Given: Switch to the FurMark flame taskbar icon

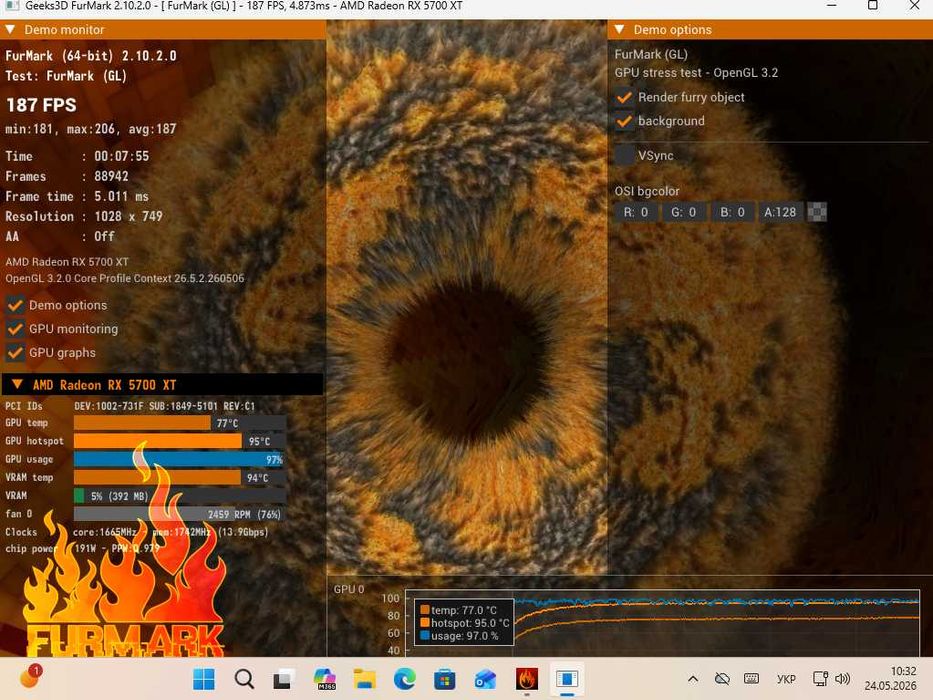Looking at the screenshot, I should 527,679.
